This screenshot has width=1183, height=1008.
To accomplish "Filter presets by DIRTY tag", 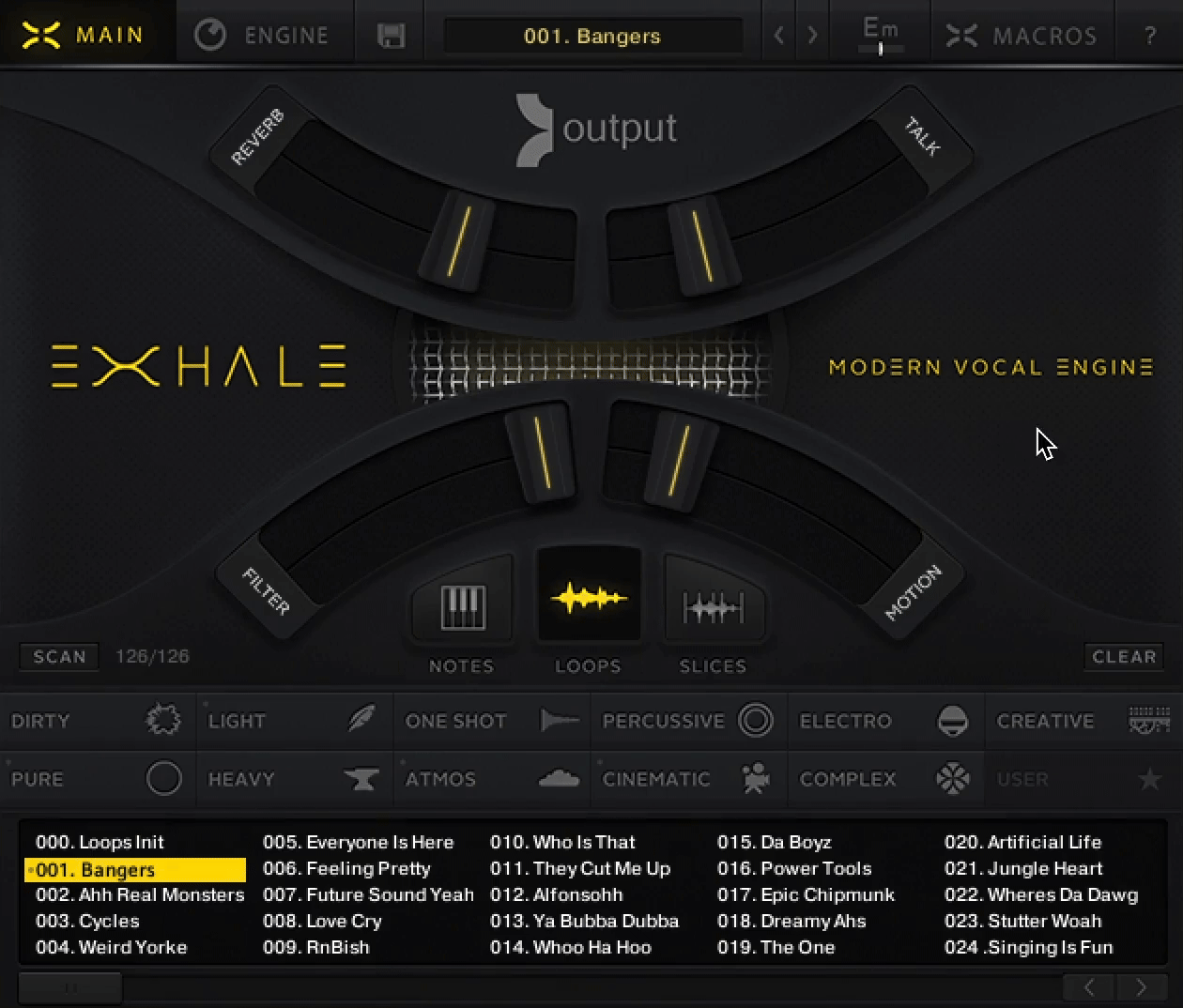I will [97, 721].
